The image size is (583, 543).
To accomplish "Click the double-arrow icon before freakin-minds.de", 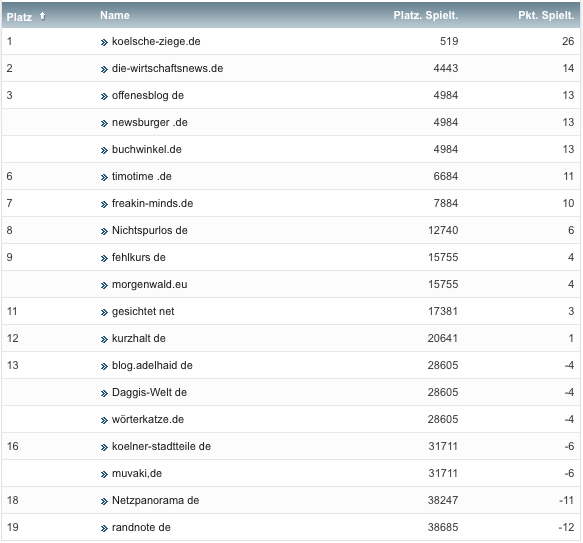I will pos(104,205).
